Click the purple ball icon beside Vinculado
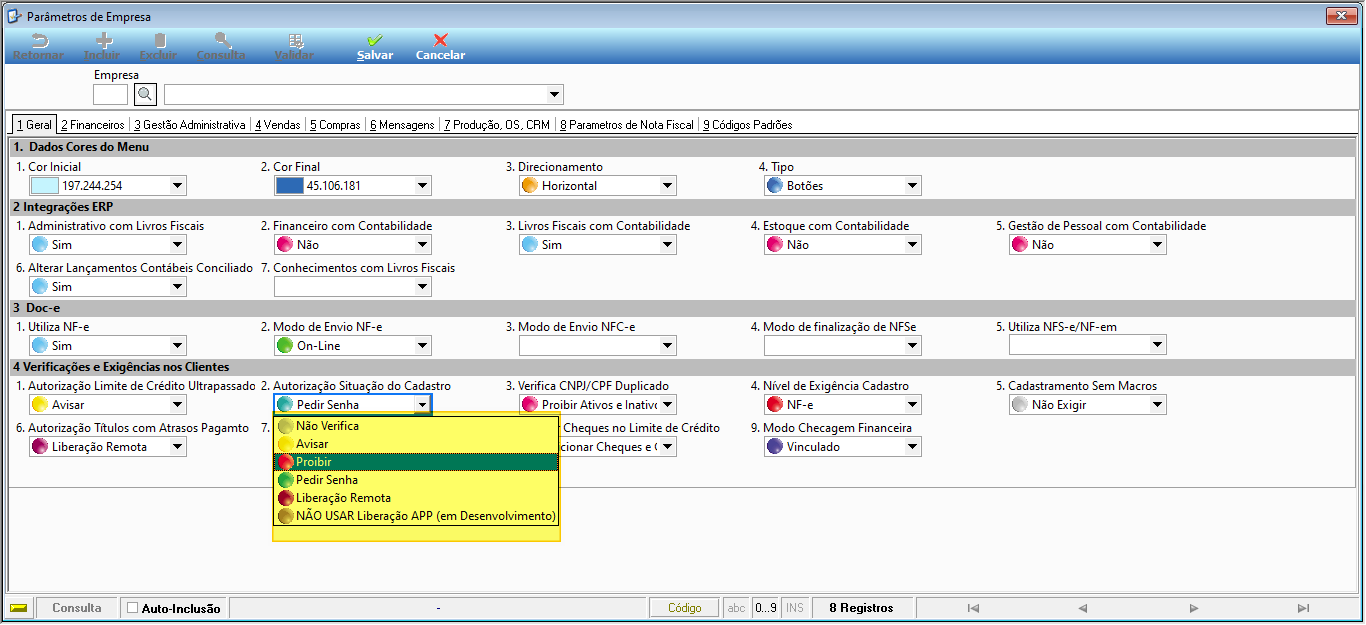 [775, 447]
